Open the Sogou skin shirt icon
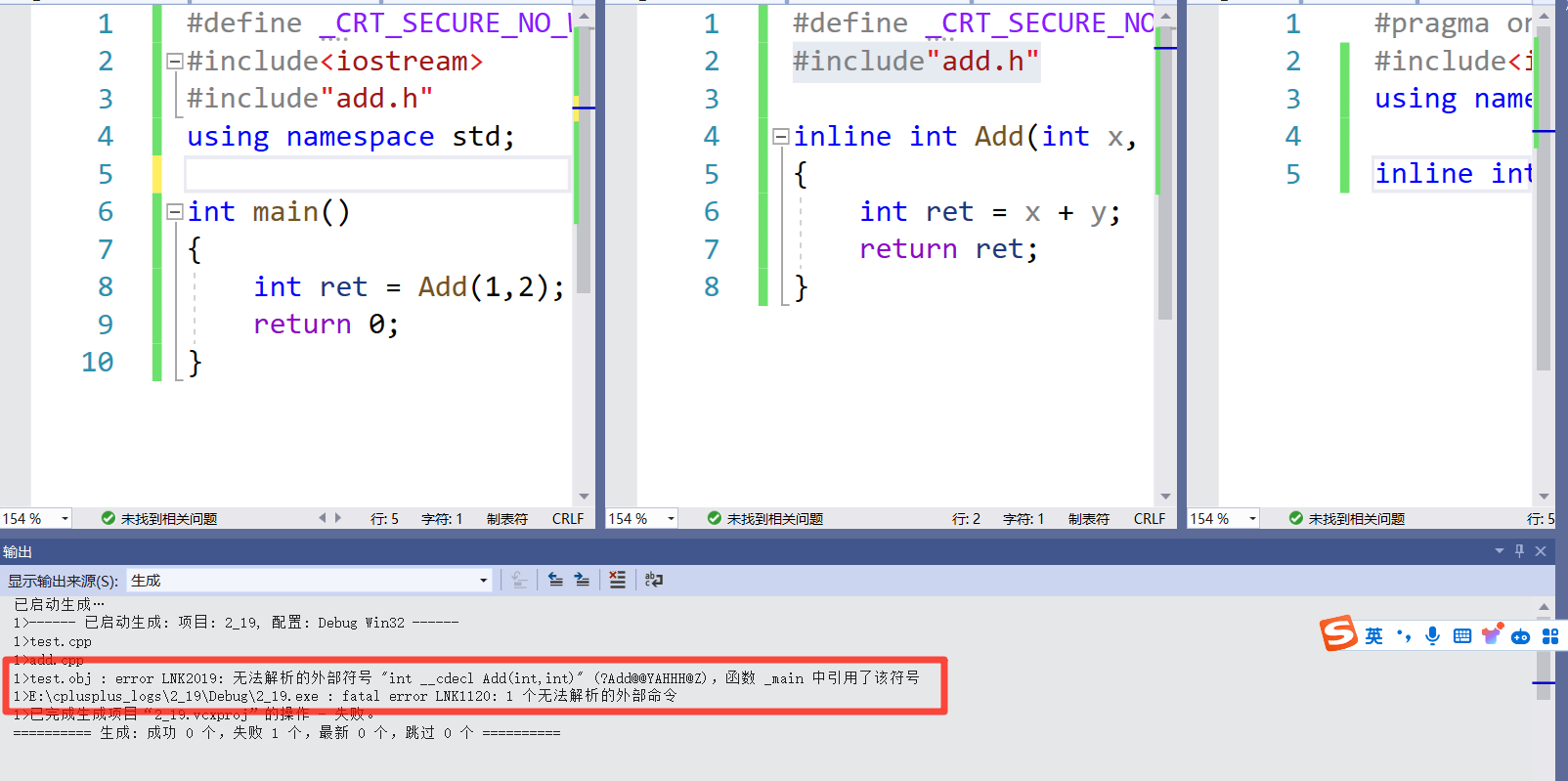 [1491, 635]
